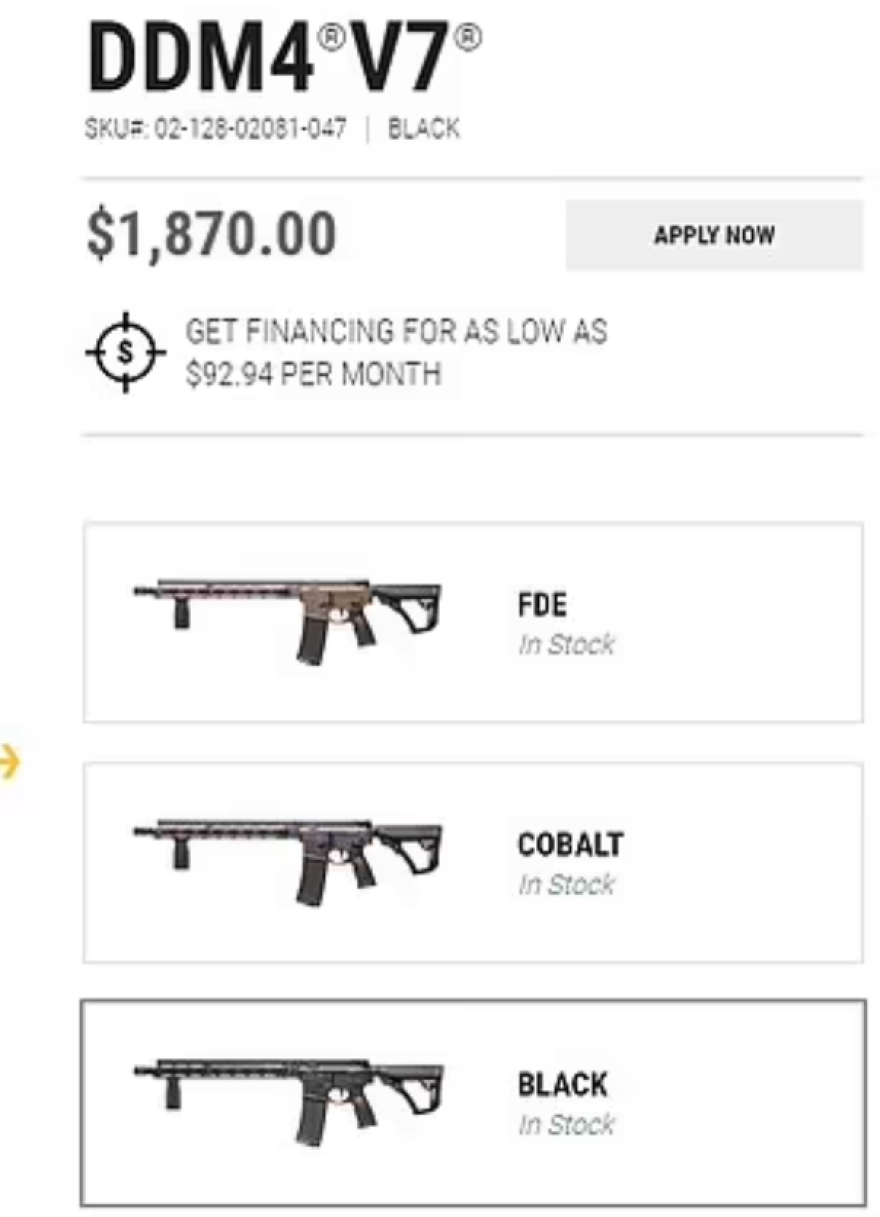Click the SKU number 02-128-02081-047
Viewport: 880px width, 1217px height.
pos(250,129)
